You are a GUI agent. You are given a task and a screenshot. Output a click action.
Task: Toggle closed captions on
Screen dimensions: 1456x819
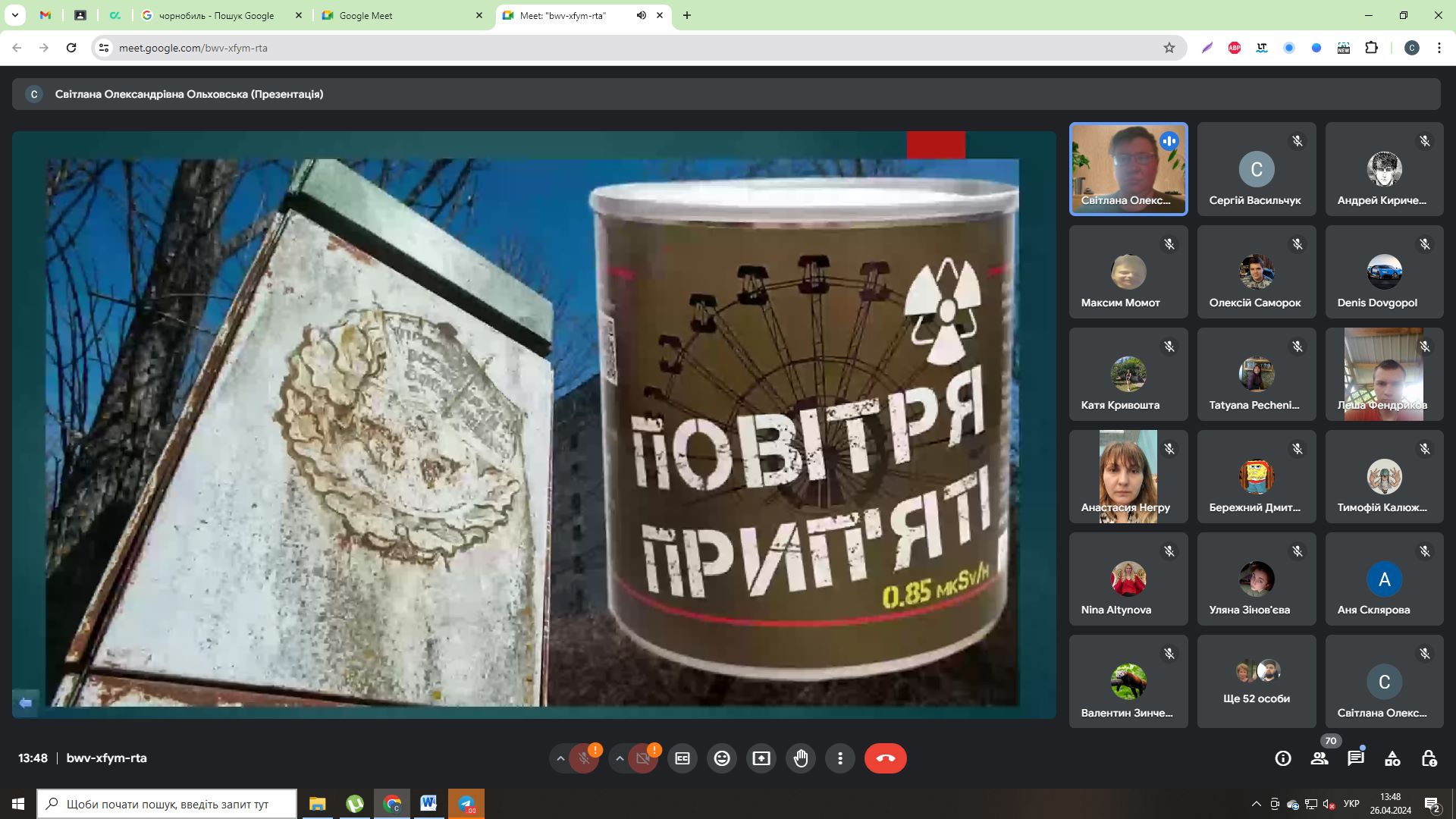click(x=682, y=758)
